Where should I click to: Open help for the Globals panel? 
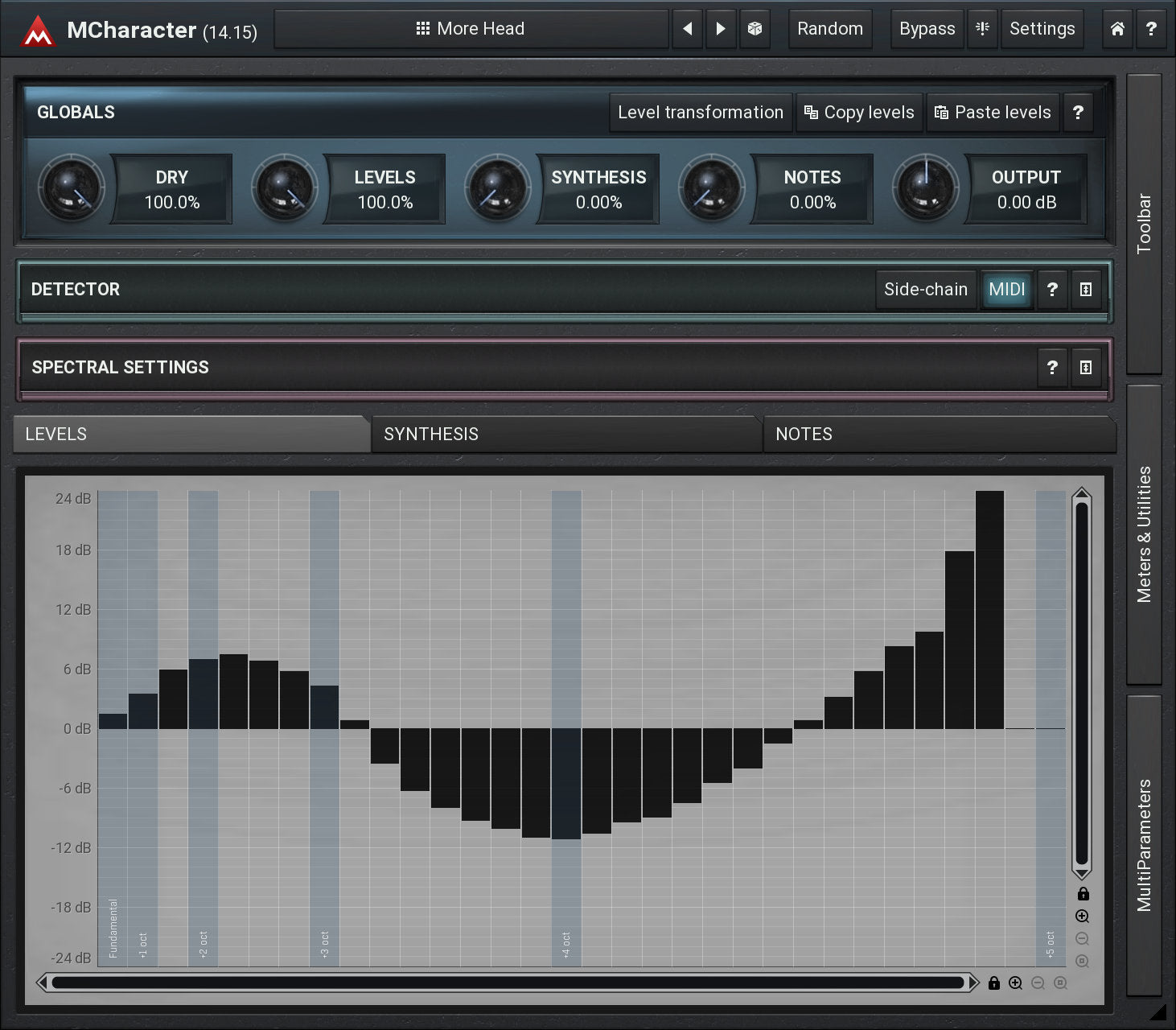[x=1078, y=113]
